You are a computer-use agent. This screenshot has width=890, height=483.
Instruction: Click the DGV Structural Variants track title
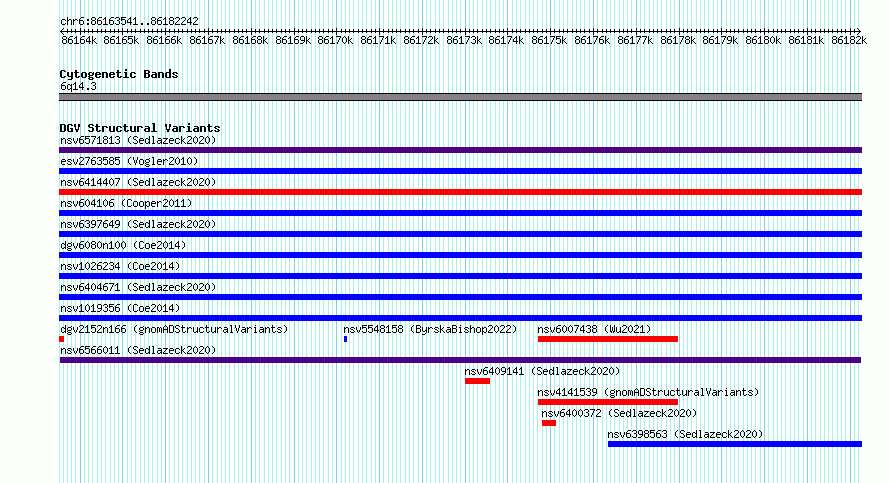pyautogui.click(x=140, y=128)
